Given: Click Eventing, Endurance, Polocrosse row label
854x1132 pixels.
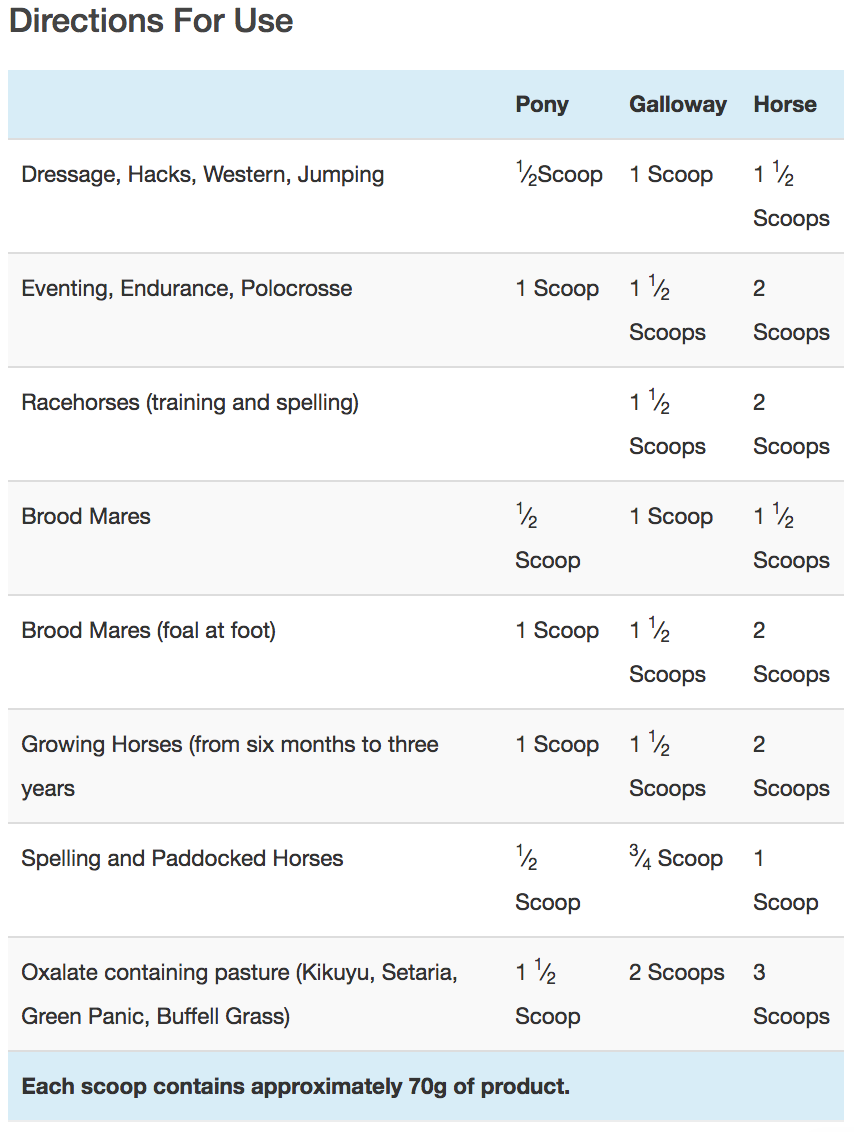Looking at the screenshot, I should 186,289.
